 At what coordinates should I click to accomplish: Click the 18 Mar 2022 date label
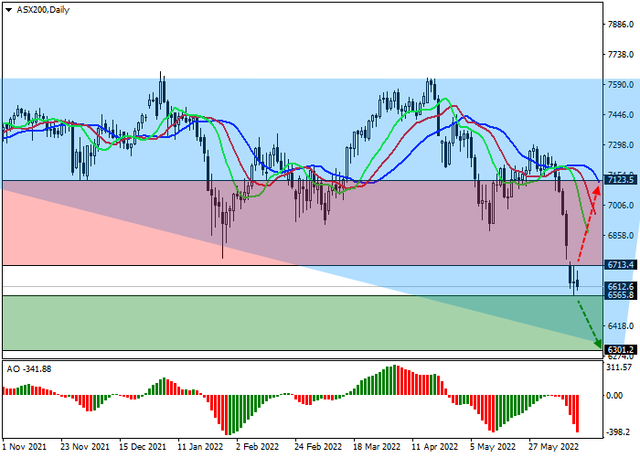click(377, 447)
